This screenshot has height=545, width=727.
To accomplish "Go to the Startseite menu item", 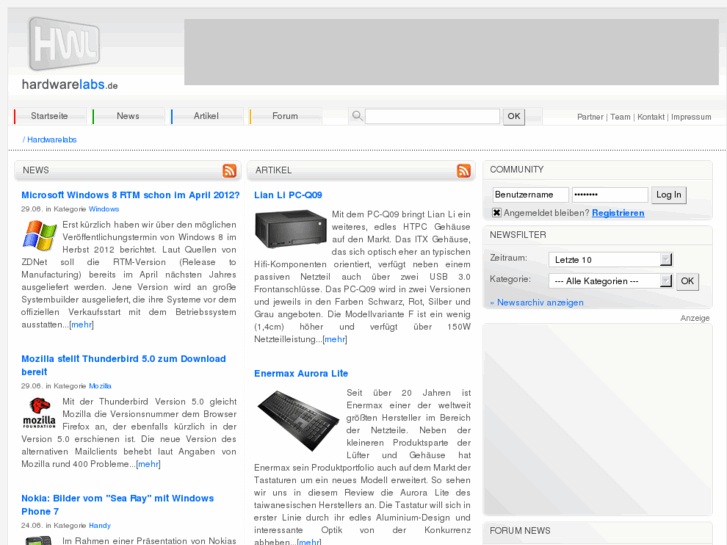I will pos(50,116).
